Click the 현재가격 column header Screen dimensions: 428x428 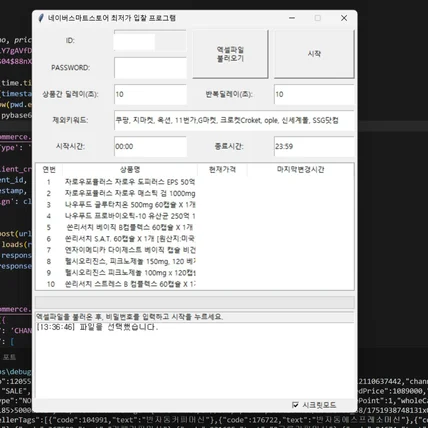(222, 169)
